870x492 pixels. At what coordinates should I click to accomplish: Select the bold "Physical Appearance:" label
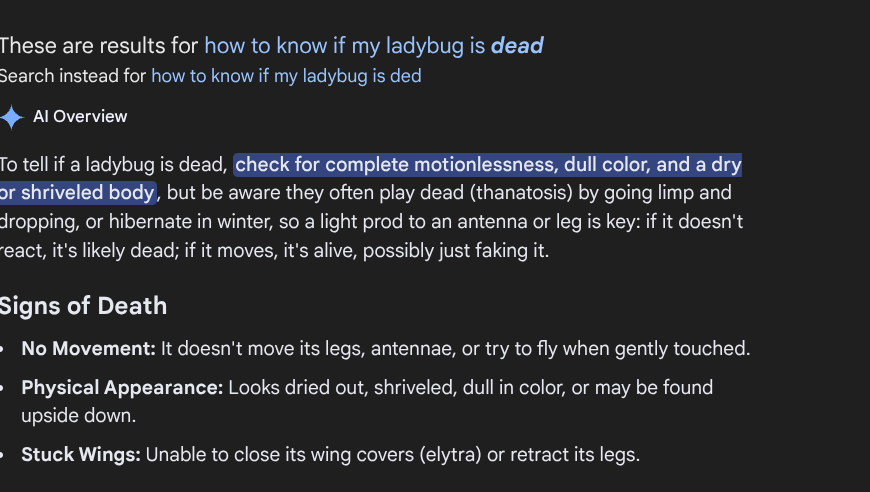point(122,387)
